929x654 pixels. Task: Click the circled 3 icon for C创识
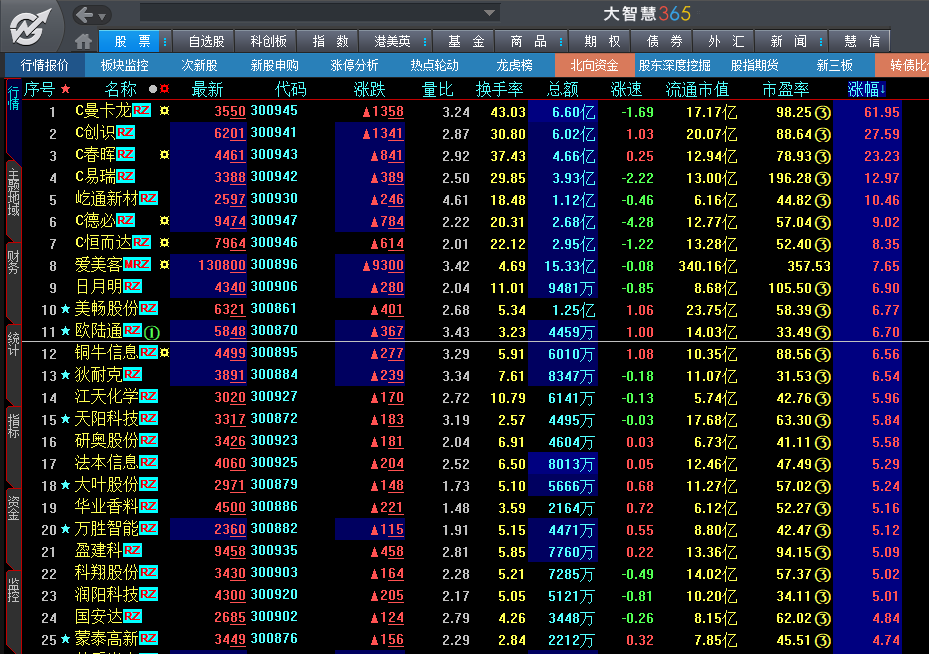(x=822, y=134)
